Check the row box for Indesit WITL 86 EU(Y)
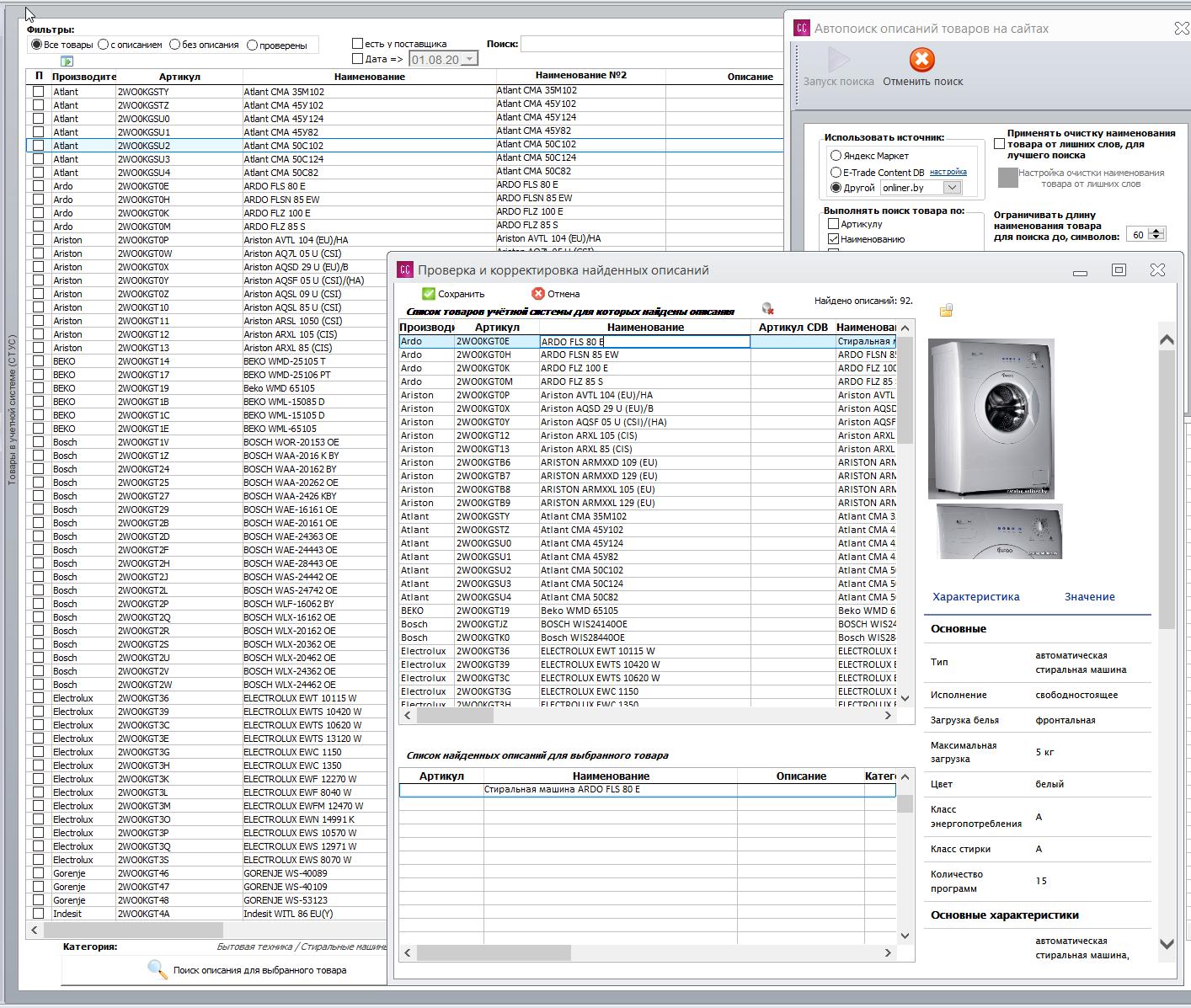This screenshot has height=1008, width=1191. click(38, 914)
